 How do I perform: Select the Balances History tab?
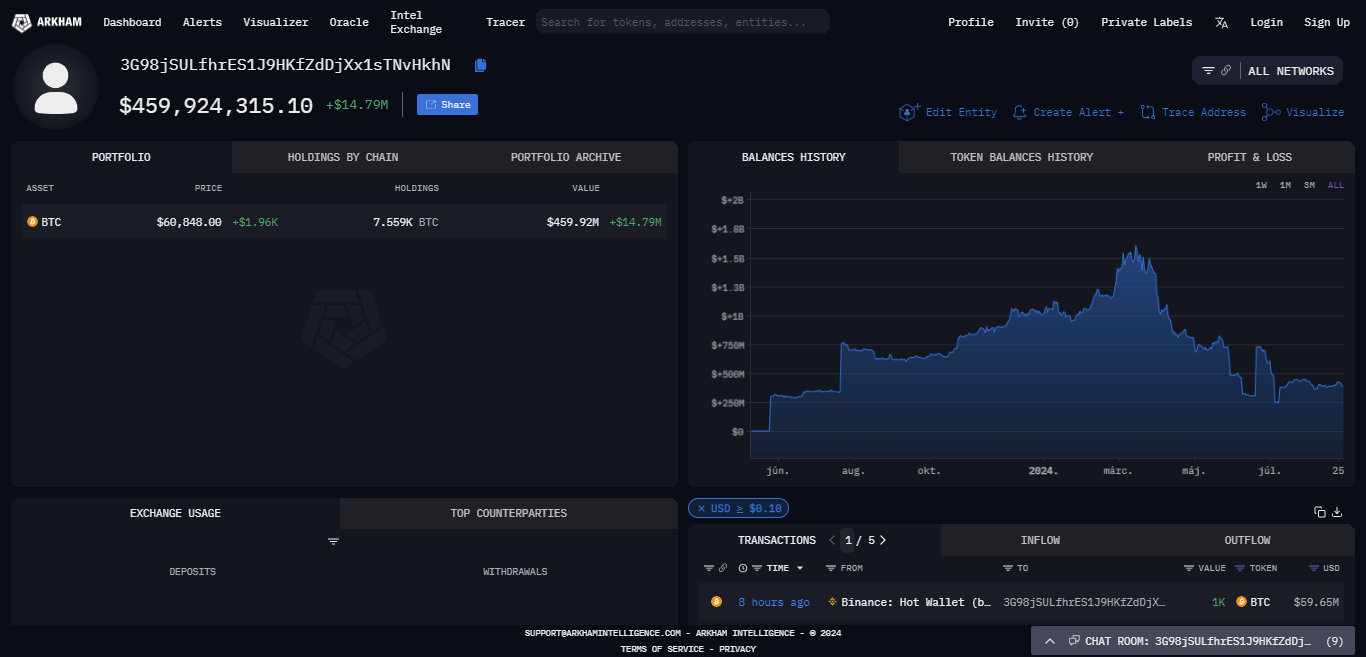pyautogui.click(x=793, y=157)
